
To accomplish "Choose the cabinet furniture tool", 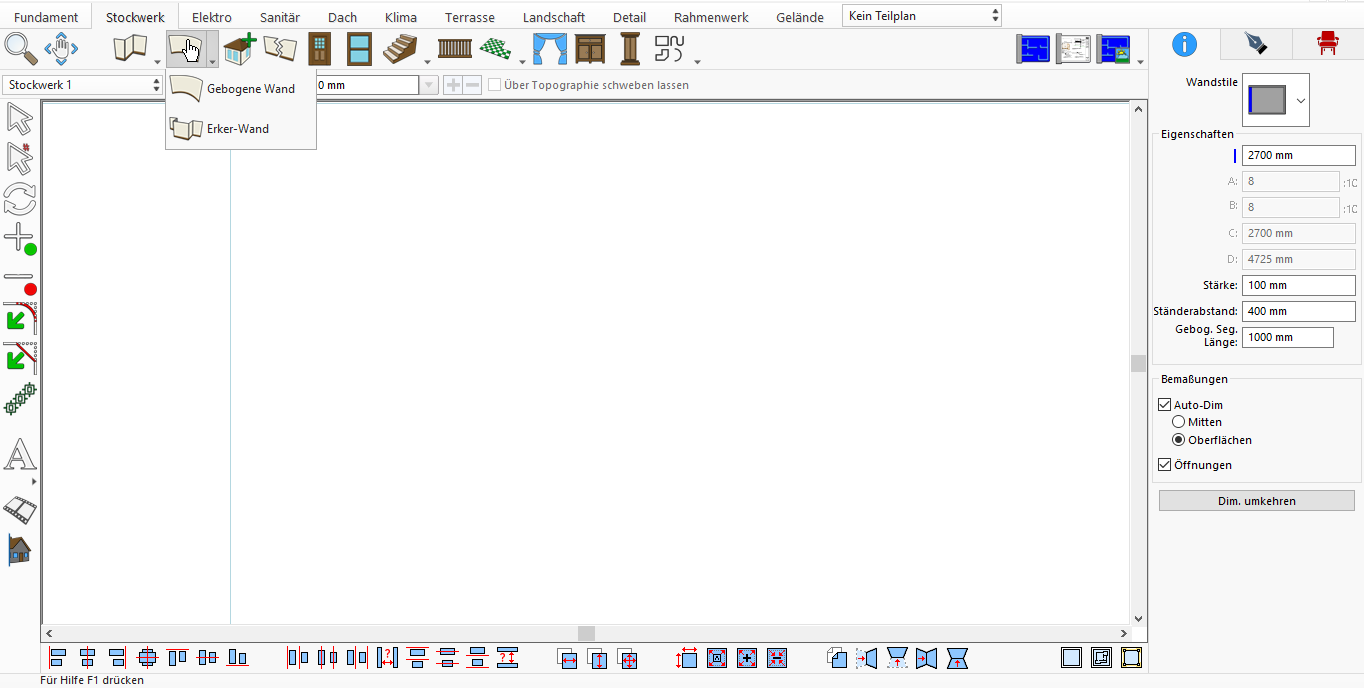I will 590,48.
